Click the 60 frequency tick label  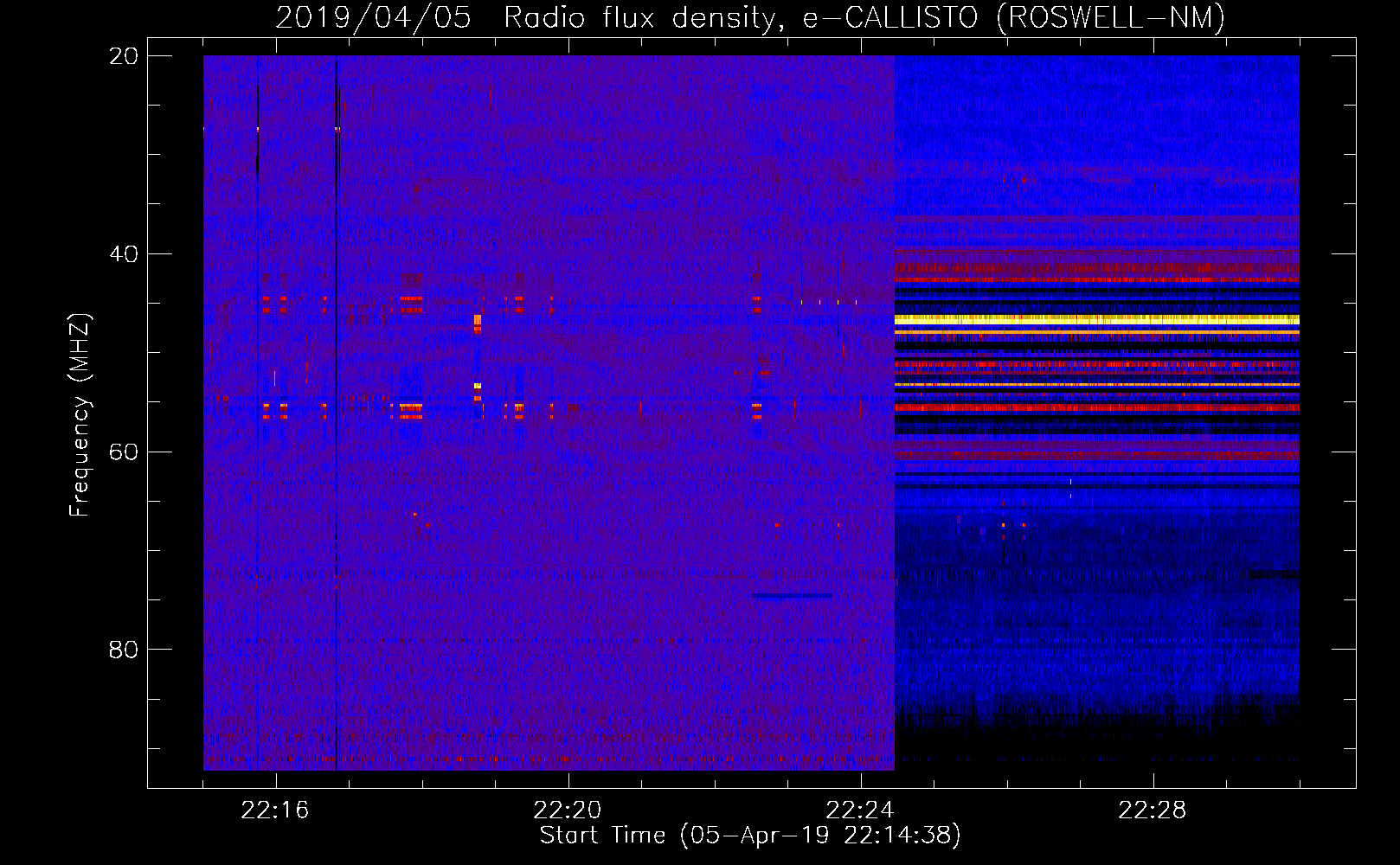124,452
